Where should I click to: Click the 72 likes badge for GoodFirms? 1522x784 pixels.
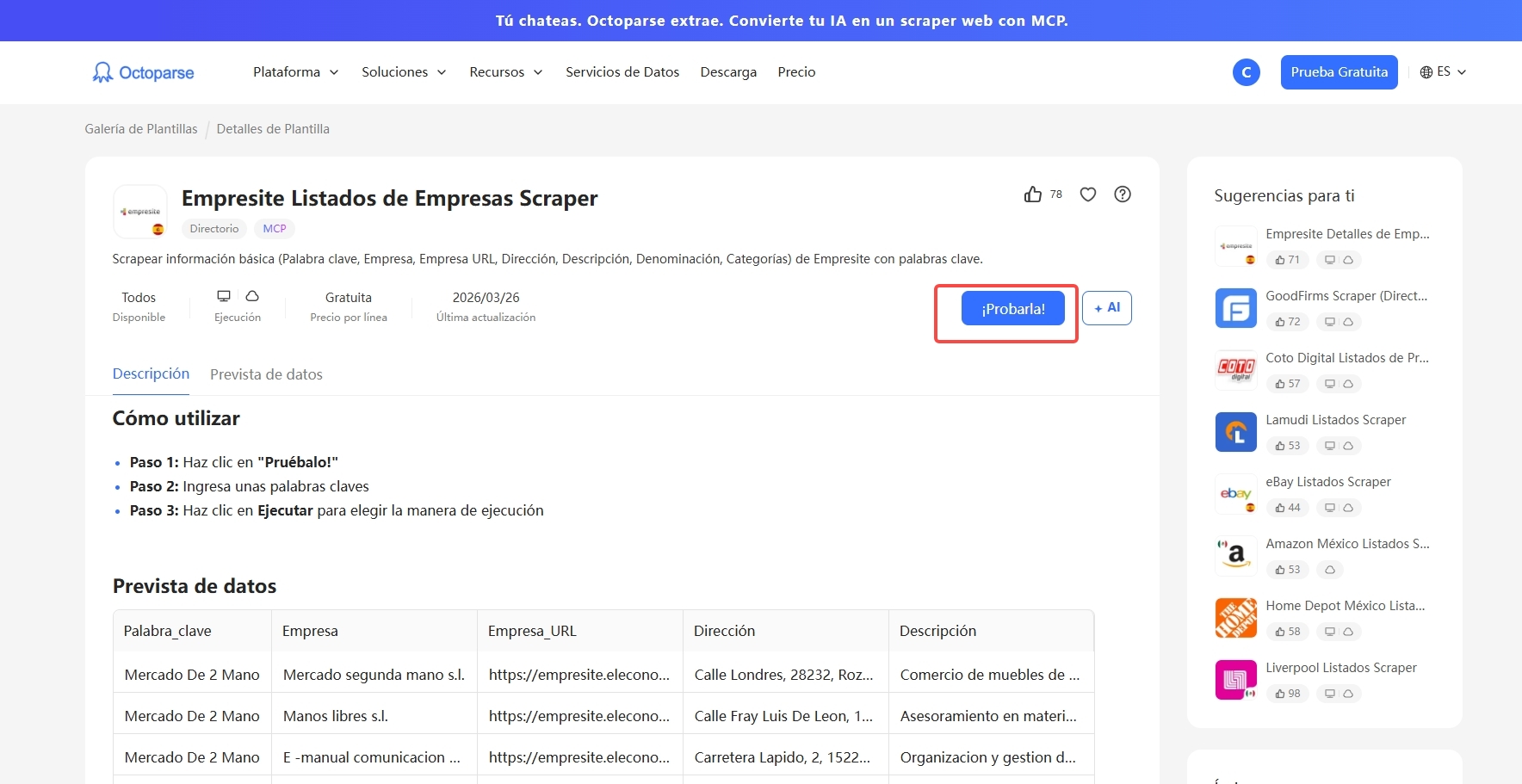pos(1288,322)
